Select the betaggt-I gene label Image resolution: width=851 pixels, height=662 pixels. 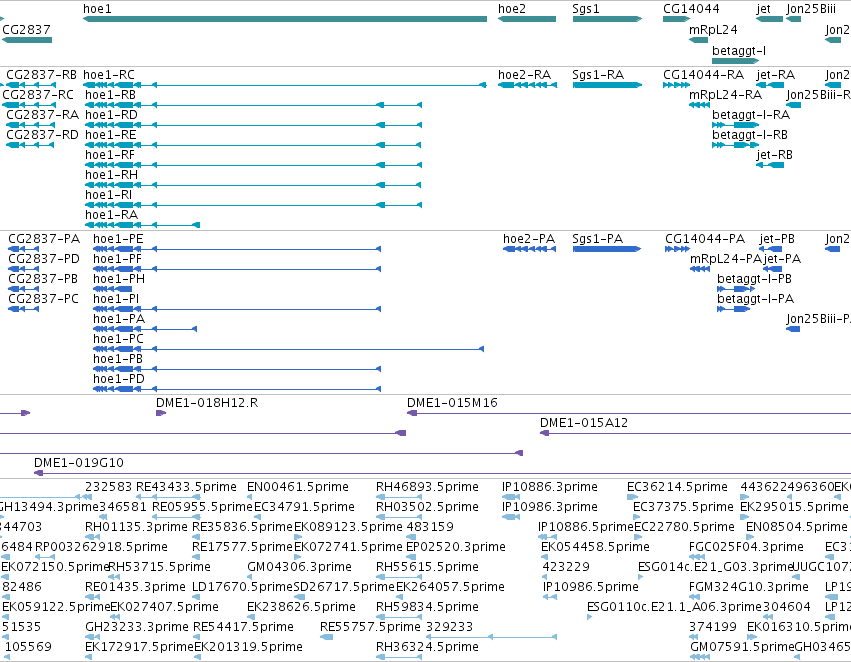(x=739, y=51)
